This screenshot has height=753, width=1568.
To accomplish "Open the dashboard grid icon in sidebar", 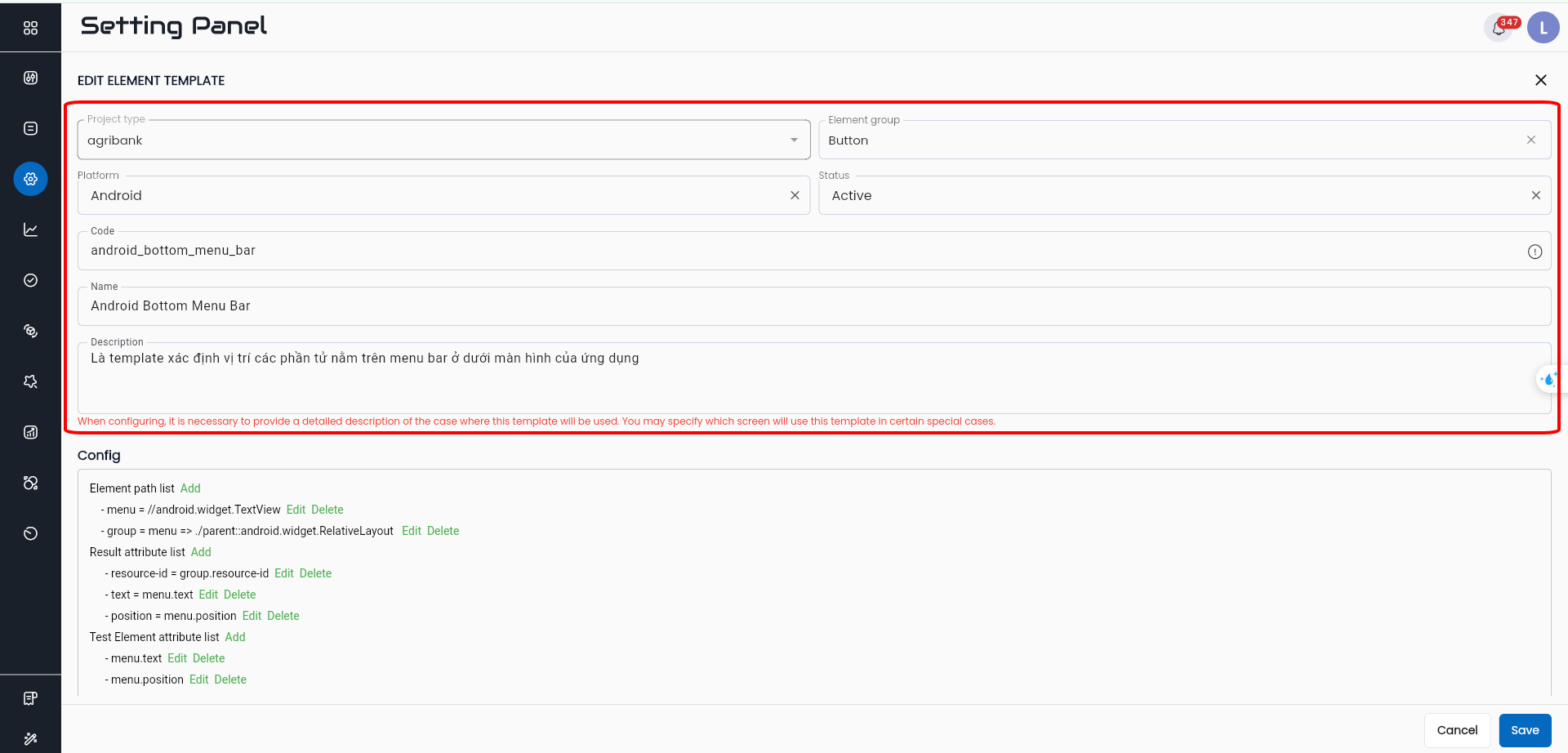I will click(x=30, y=28).
